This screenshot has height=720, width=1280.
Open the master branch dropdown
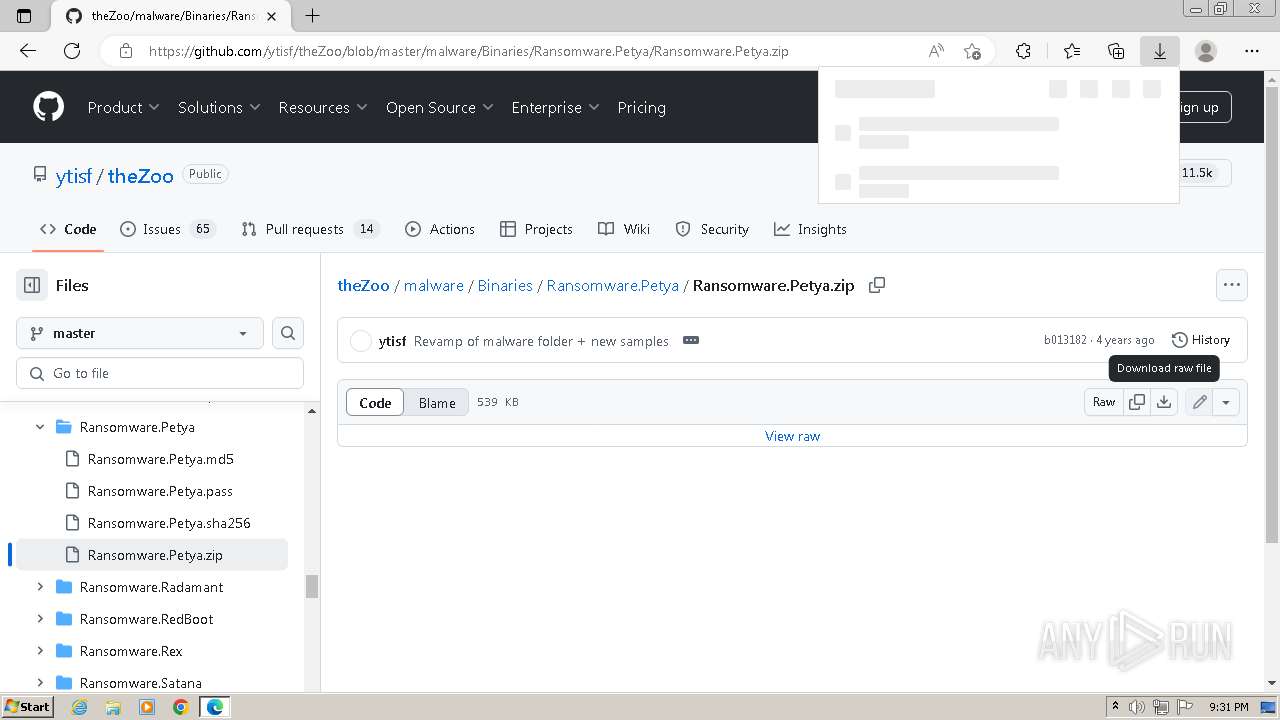140,333
